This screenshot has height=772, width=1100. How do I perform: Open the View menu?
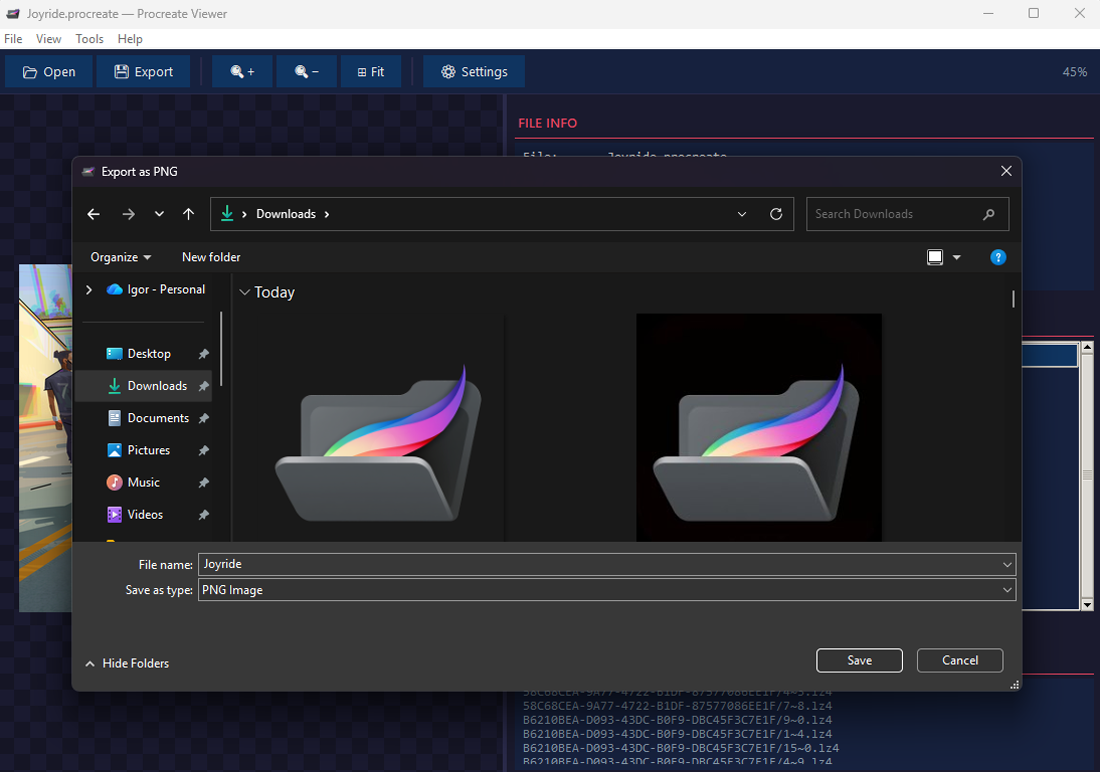click(48, 39)
